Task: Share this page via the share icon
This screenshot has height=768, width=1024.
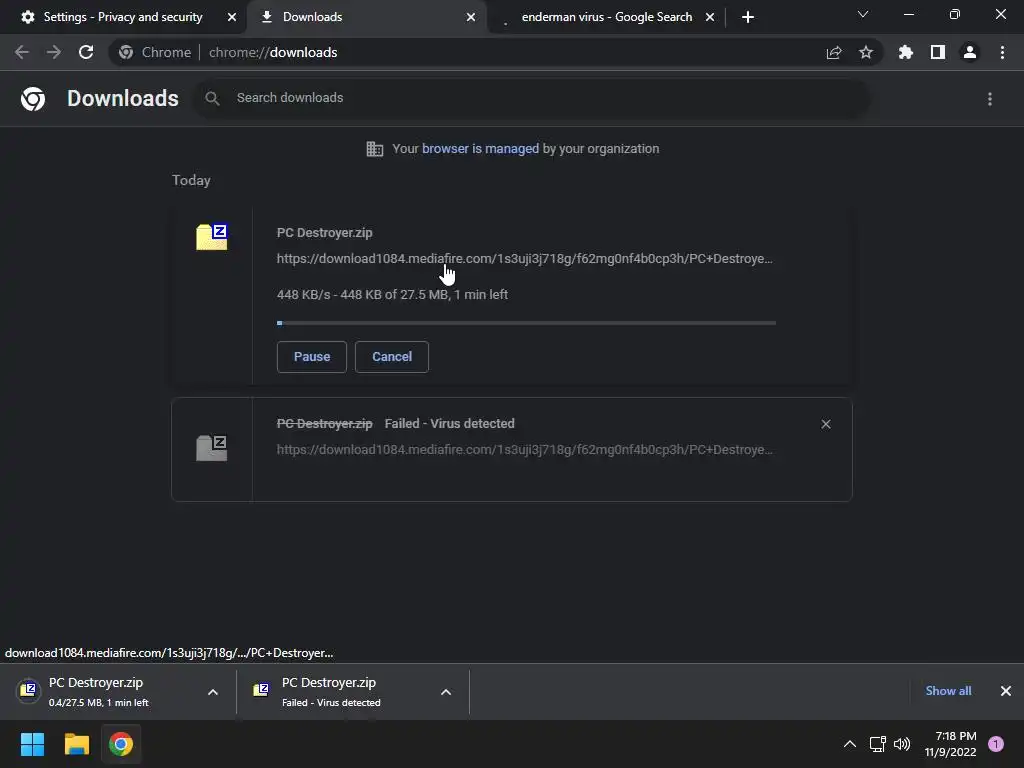Action: pyautogui.click(x=834, y=52)
